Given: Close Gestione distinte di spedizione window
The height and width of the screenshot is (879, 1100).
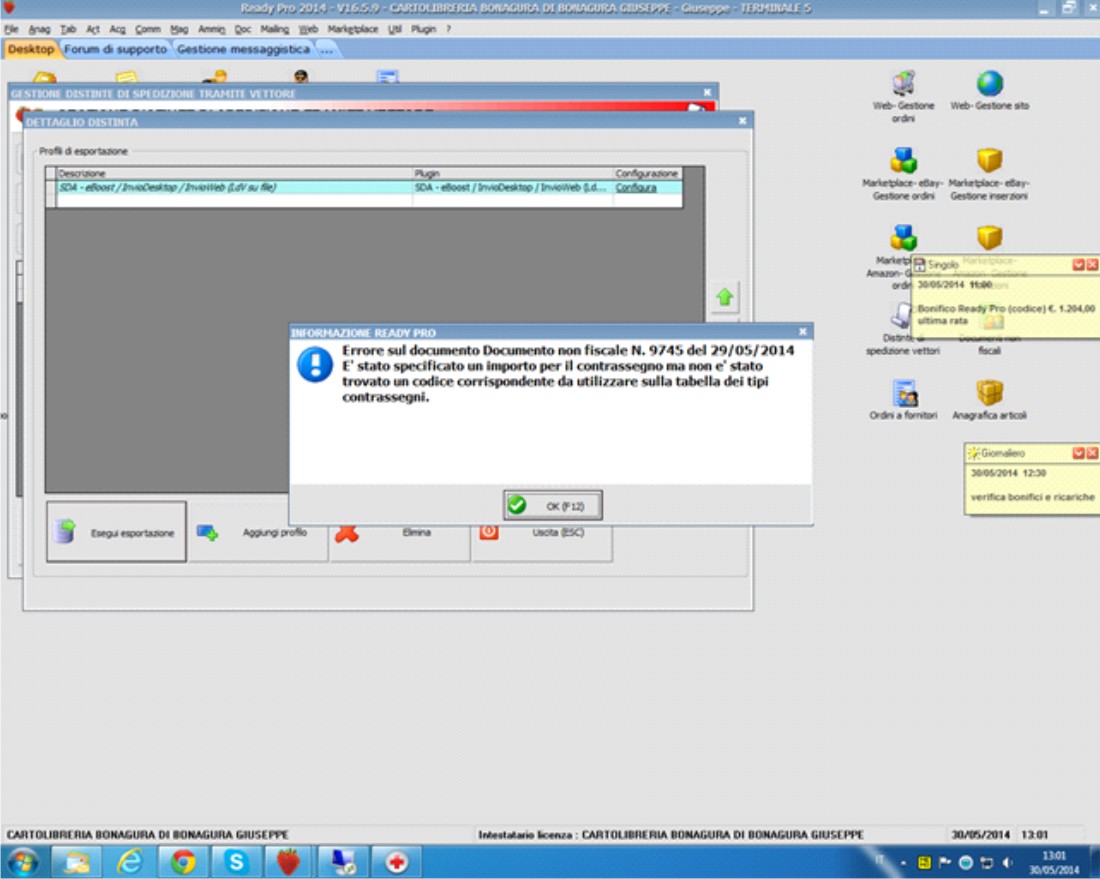Looking at the screenshot, I should (707, 92).
